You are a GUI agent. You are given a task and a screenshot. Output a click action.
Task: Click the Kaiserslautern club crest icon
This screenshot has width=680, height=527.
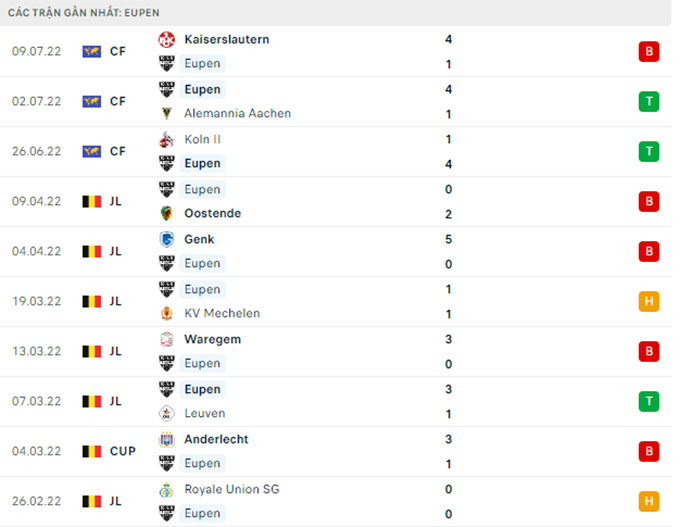[x=167, y=40]
